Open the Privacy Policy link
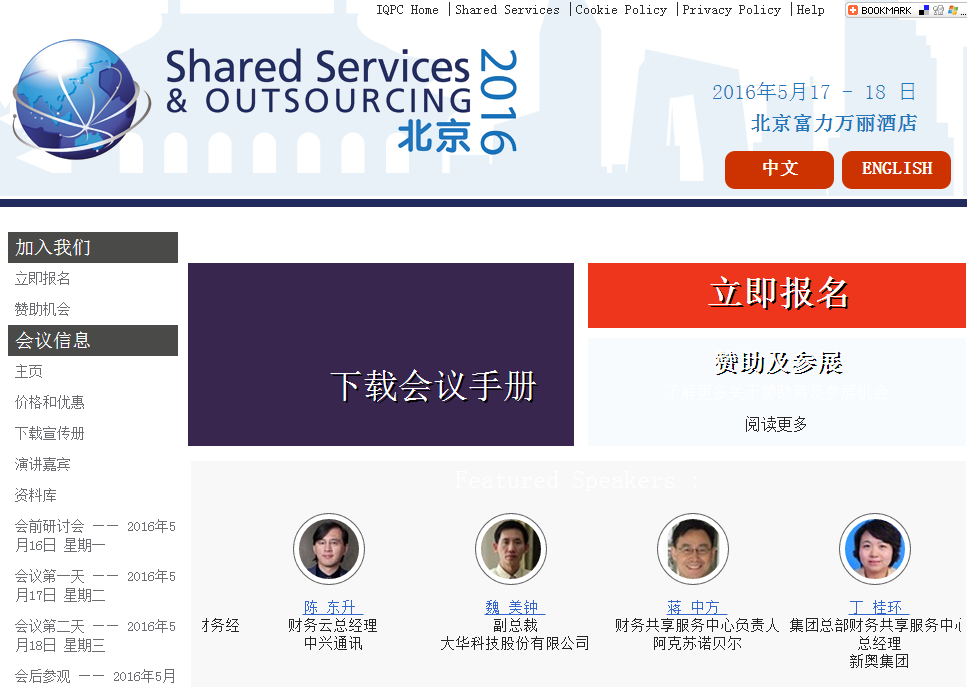This screenshot has height=687, width=967. 731,10
